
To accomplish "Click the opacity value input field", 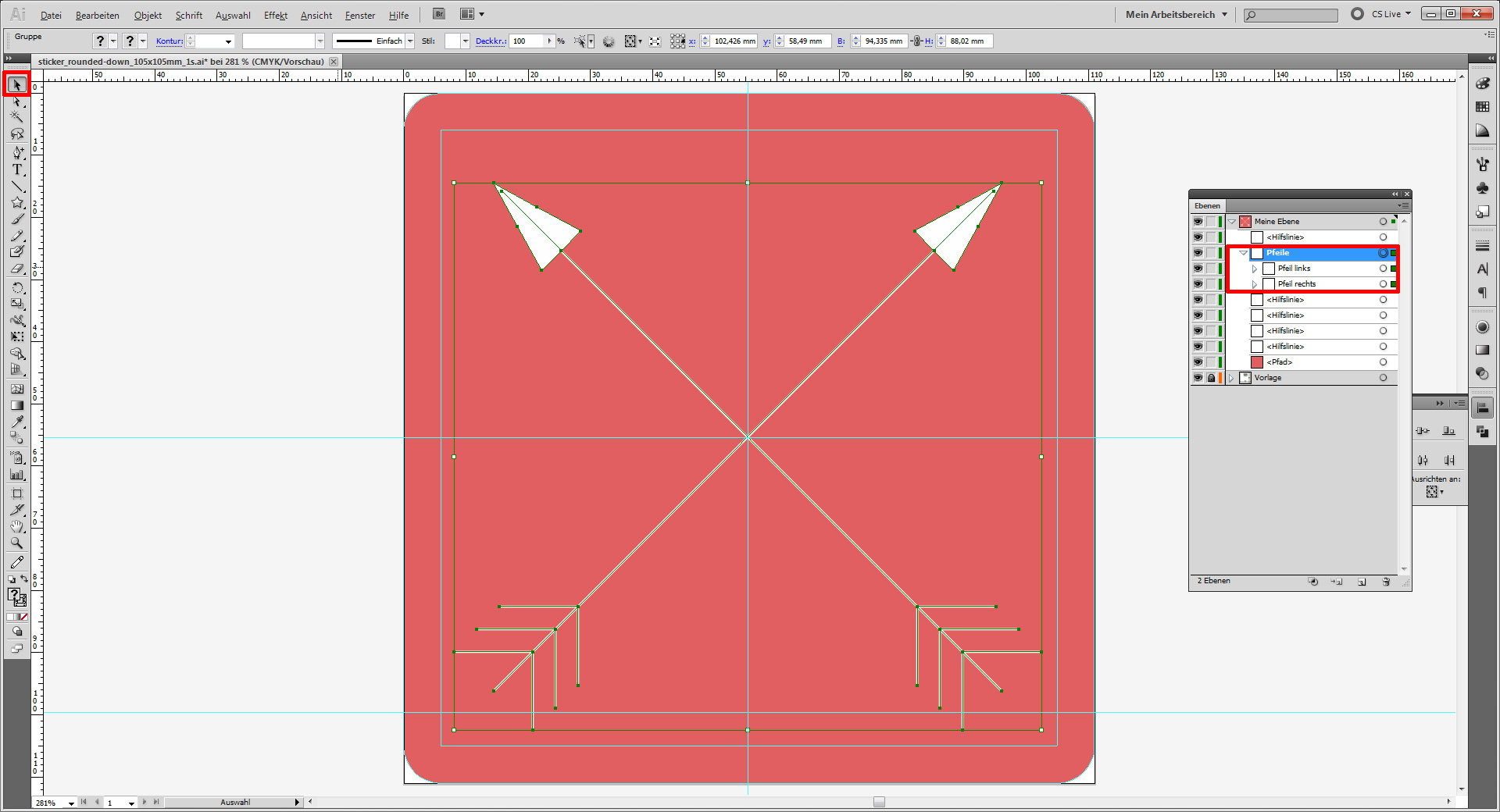I will 527,41.
